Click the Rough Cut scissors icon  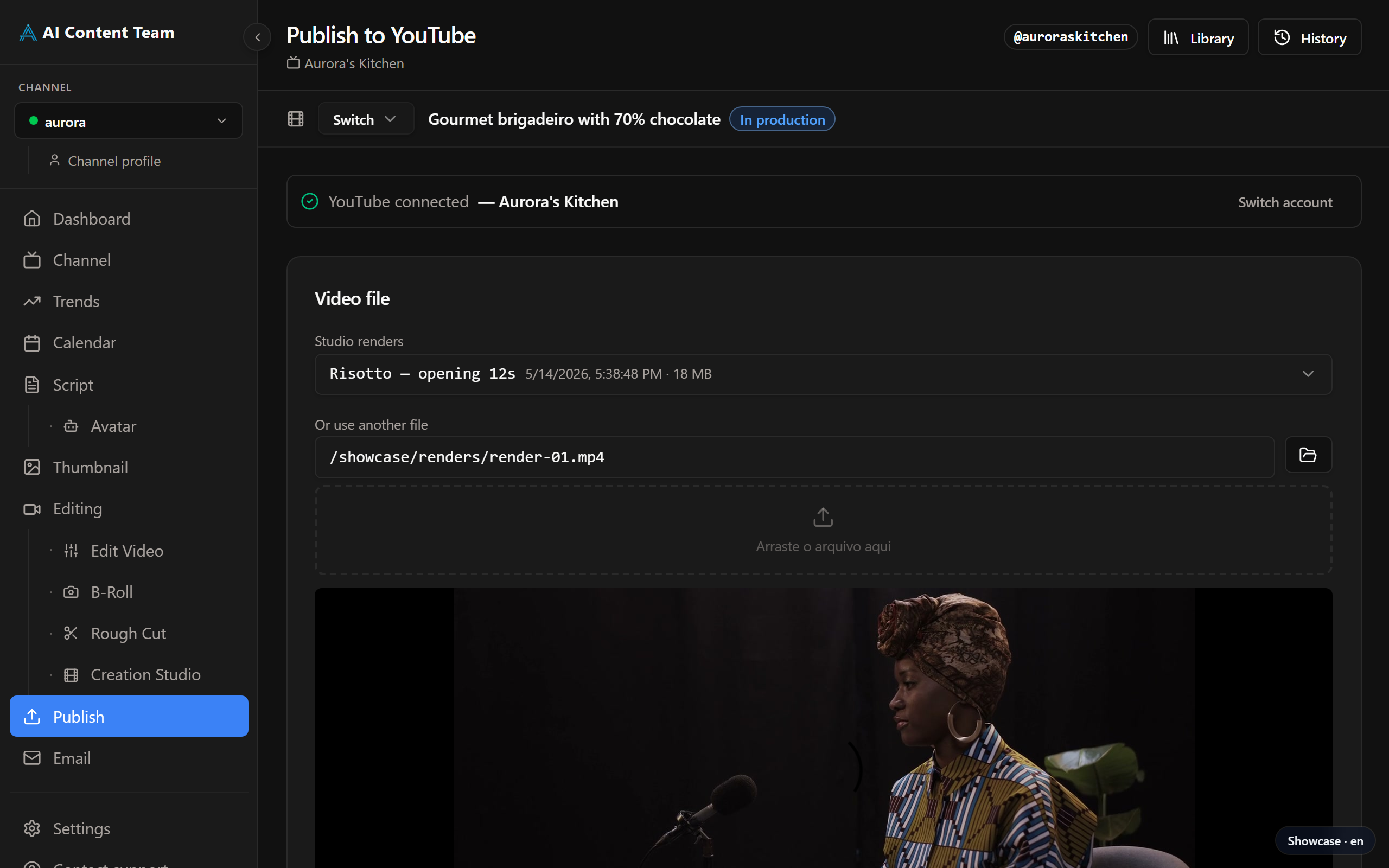(x=71, y=633)
